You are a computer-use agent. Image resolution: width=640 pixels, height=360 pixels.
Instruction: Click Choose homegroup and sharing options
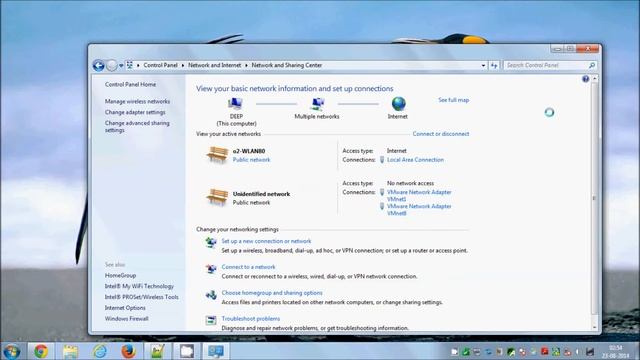click(x=272, y=293)
